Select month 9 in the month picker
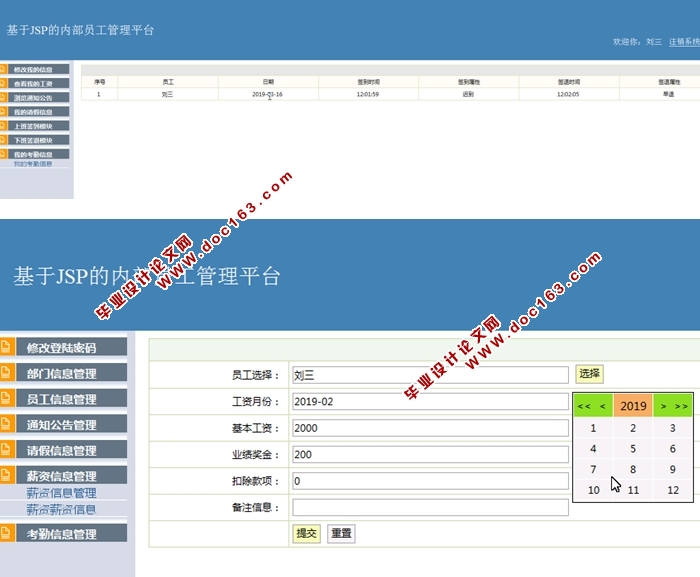The image size is (700, 577). [x=673, y=469]
